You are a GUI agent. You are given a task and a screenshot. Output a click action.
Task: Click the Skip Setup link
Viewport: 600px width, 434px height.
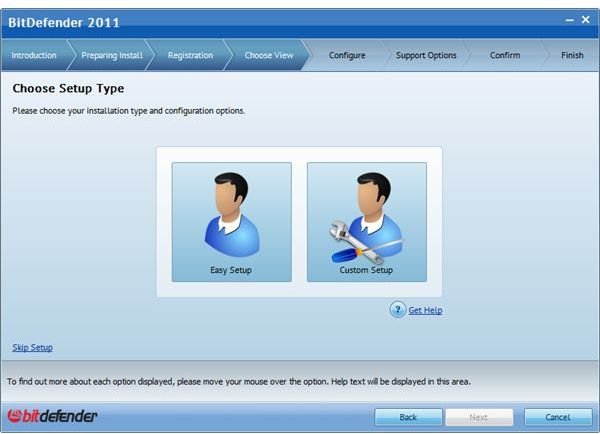click(x=33, y=348)
